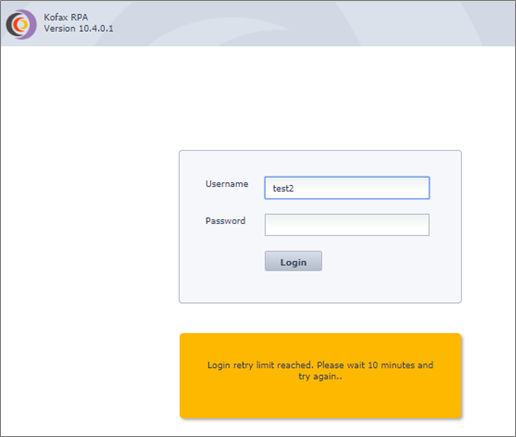Click the Password label
The height and width of the screenshot is (437, 516).
coord(225,221)
